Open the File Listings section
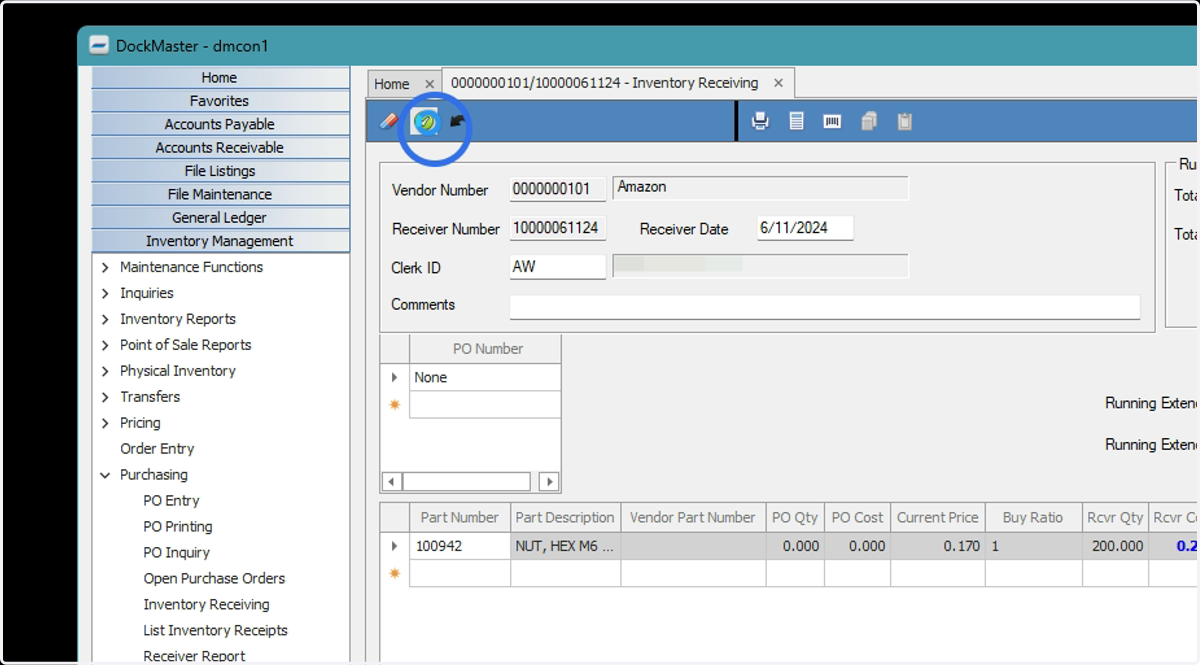 220,171
